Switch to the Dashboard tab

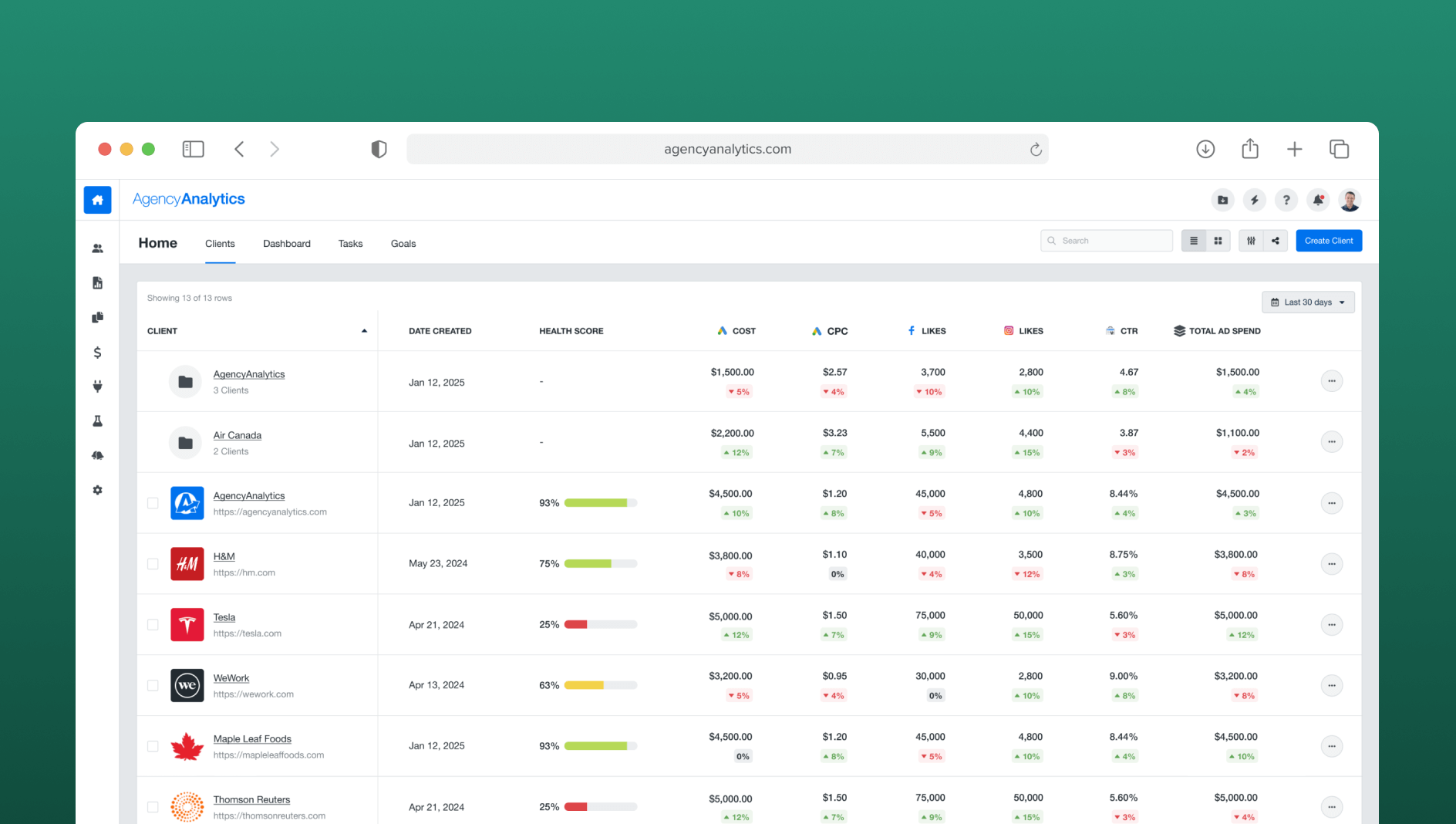(287, 244)
